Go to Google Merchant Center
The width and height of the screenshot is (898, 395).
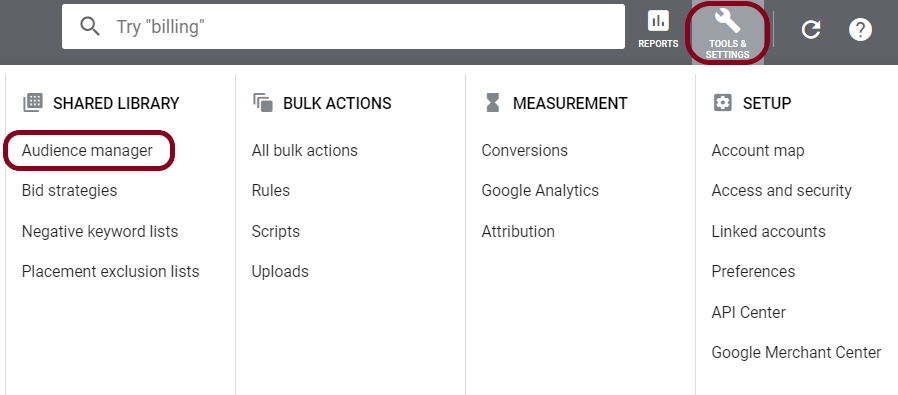(x=796, y=353)
